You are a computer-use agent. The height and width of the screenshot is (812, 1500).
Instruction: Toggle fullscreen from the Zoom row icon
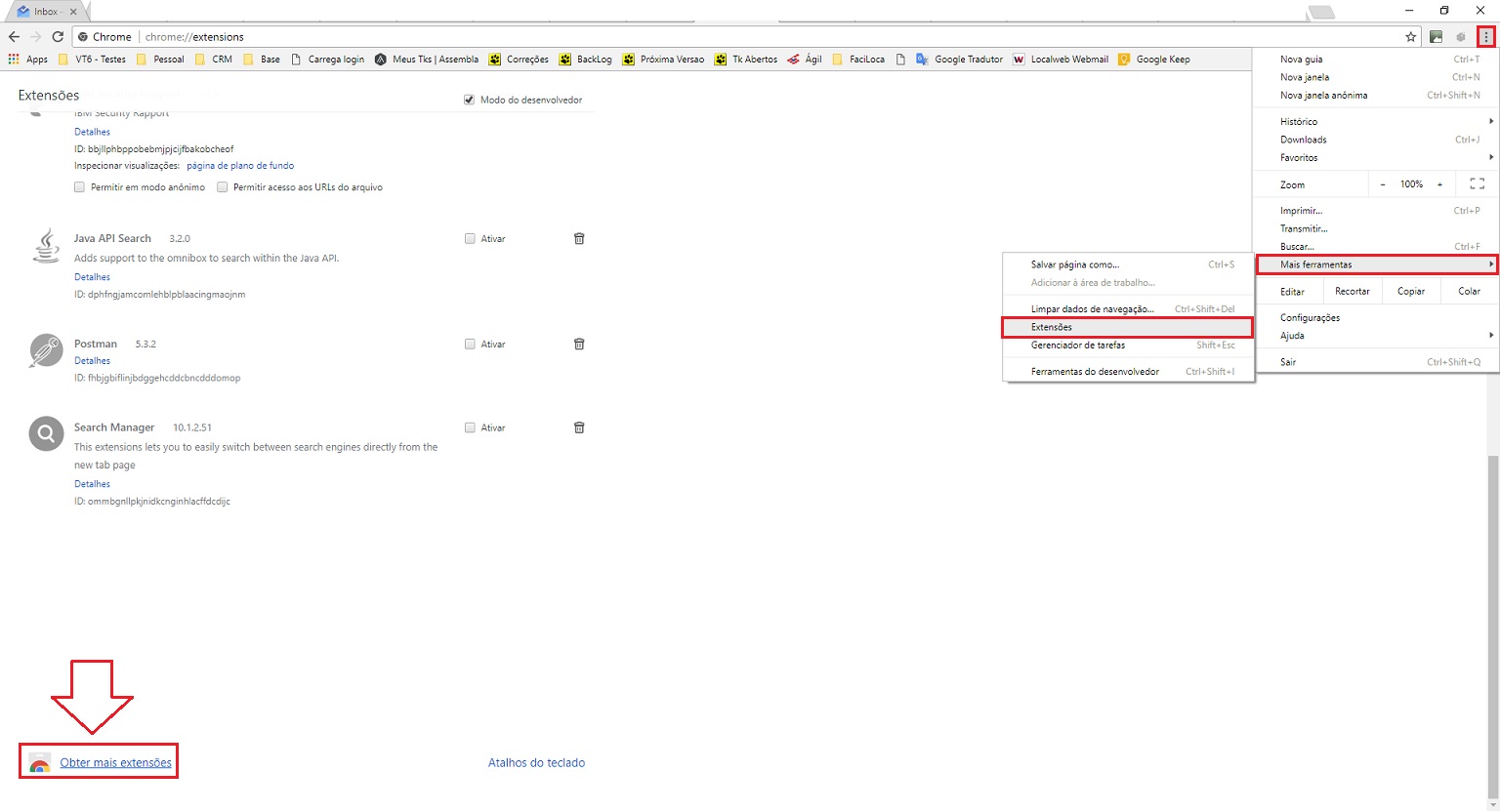(x=1477, y=184)
